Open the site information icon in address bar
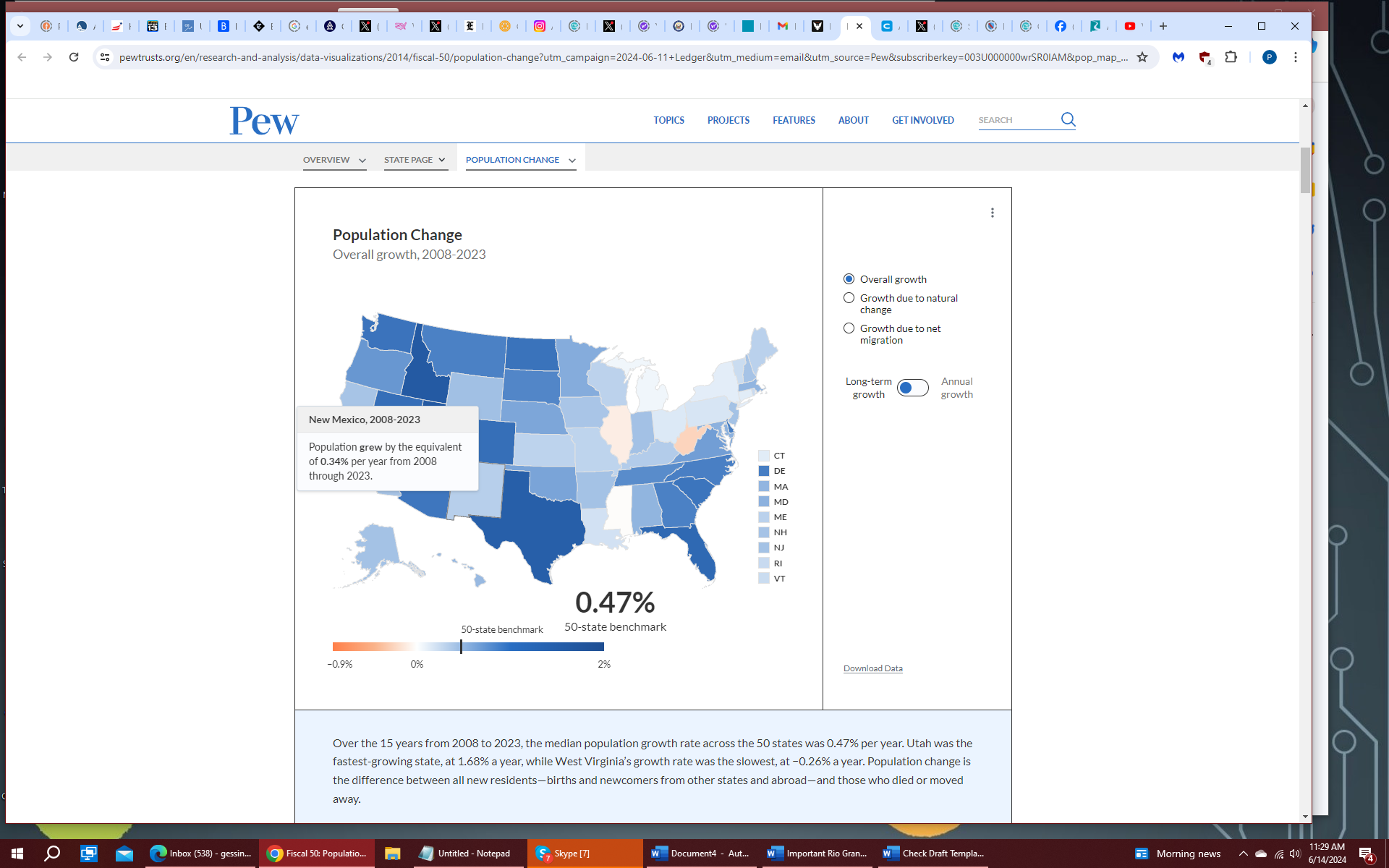The width and height of the screenshot is (1389, 868). (x=105, y=57)
